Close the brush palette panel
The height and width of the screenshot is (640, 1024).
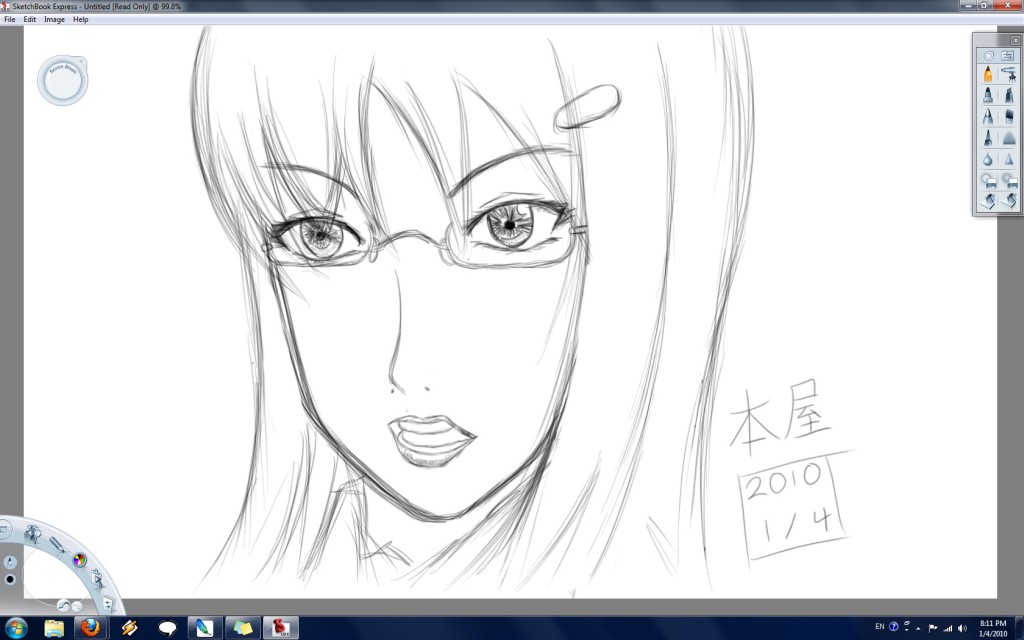[1015, 40]
